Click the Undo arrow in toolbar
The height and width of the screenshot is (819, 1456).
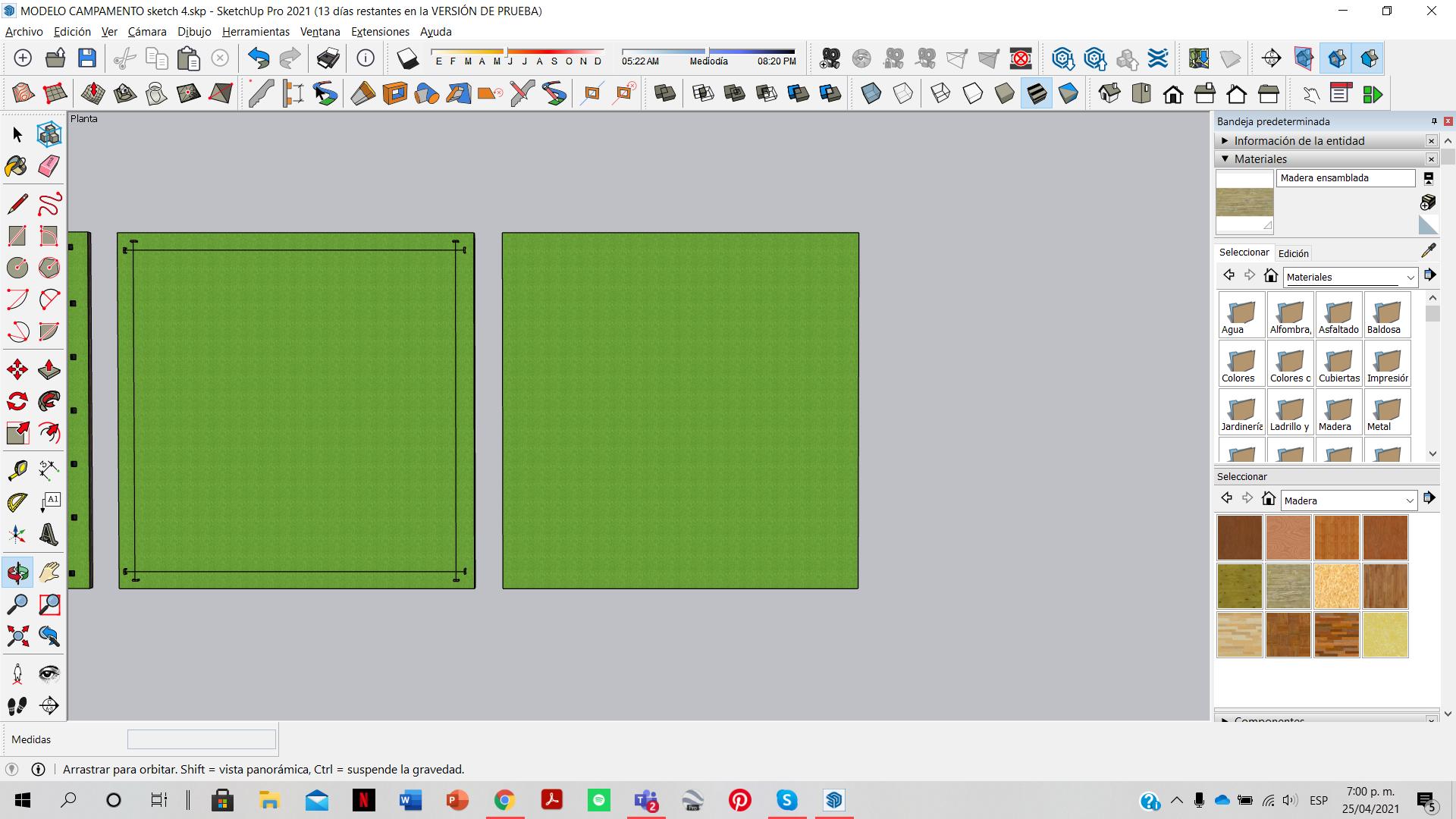coord(259,58)
